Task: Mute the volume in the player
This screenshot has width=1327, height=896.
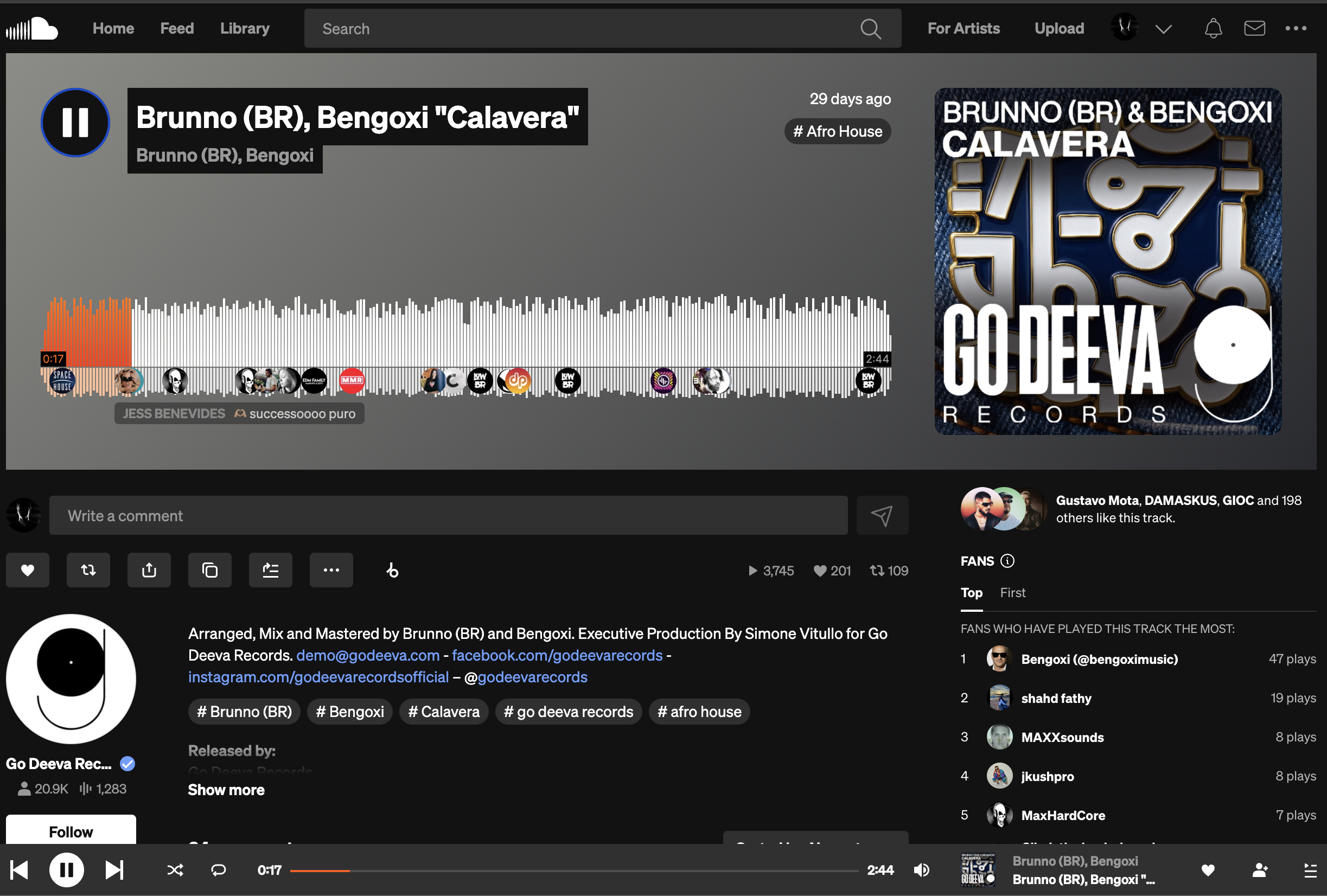Action: coord(922,870)
